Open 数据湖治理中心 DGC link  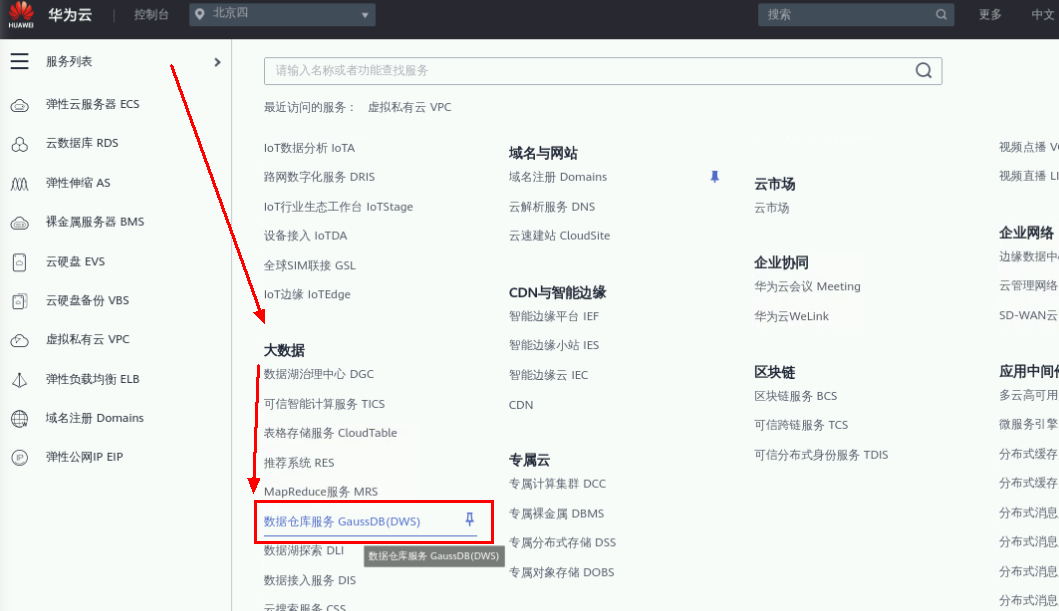pos(319,374)
